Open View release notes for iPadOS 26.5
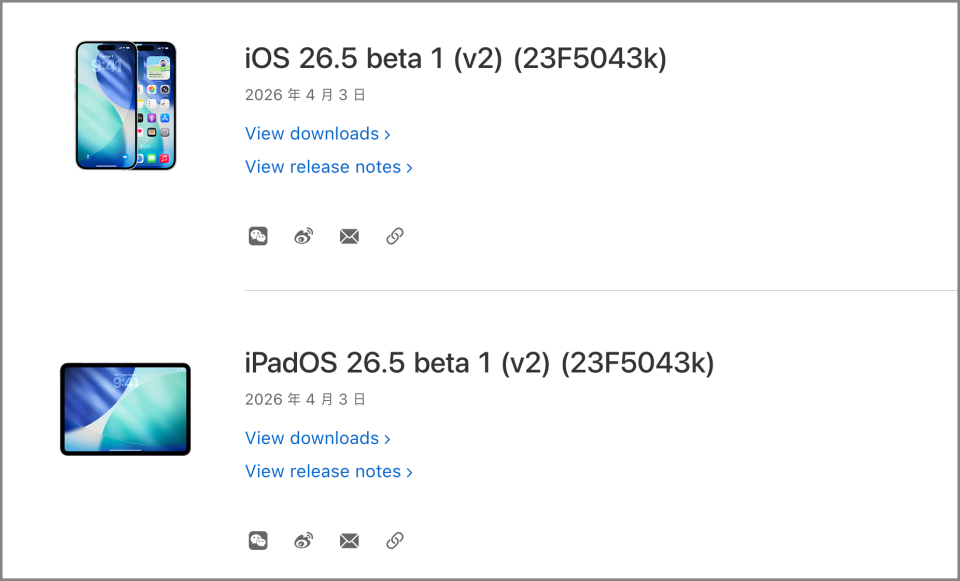The width and height of the screenshot is (960, 581). click(323, 471)
